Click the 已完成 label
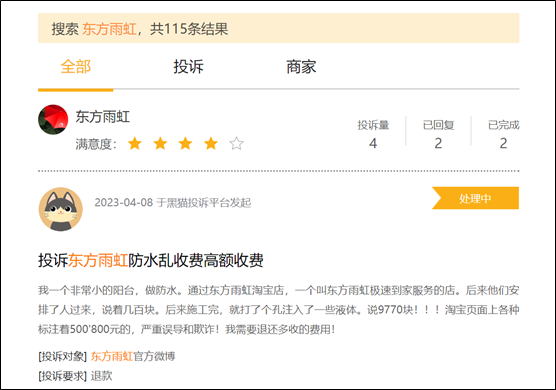556x390 pixels. 504,125
